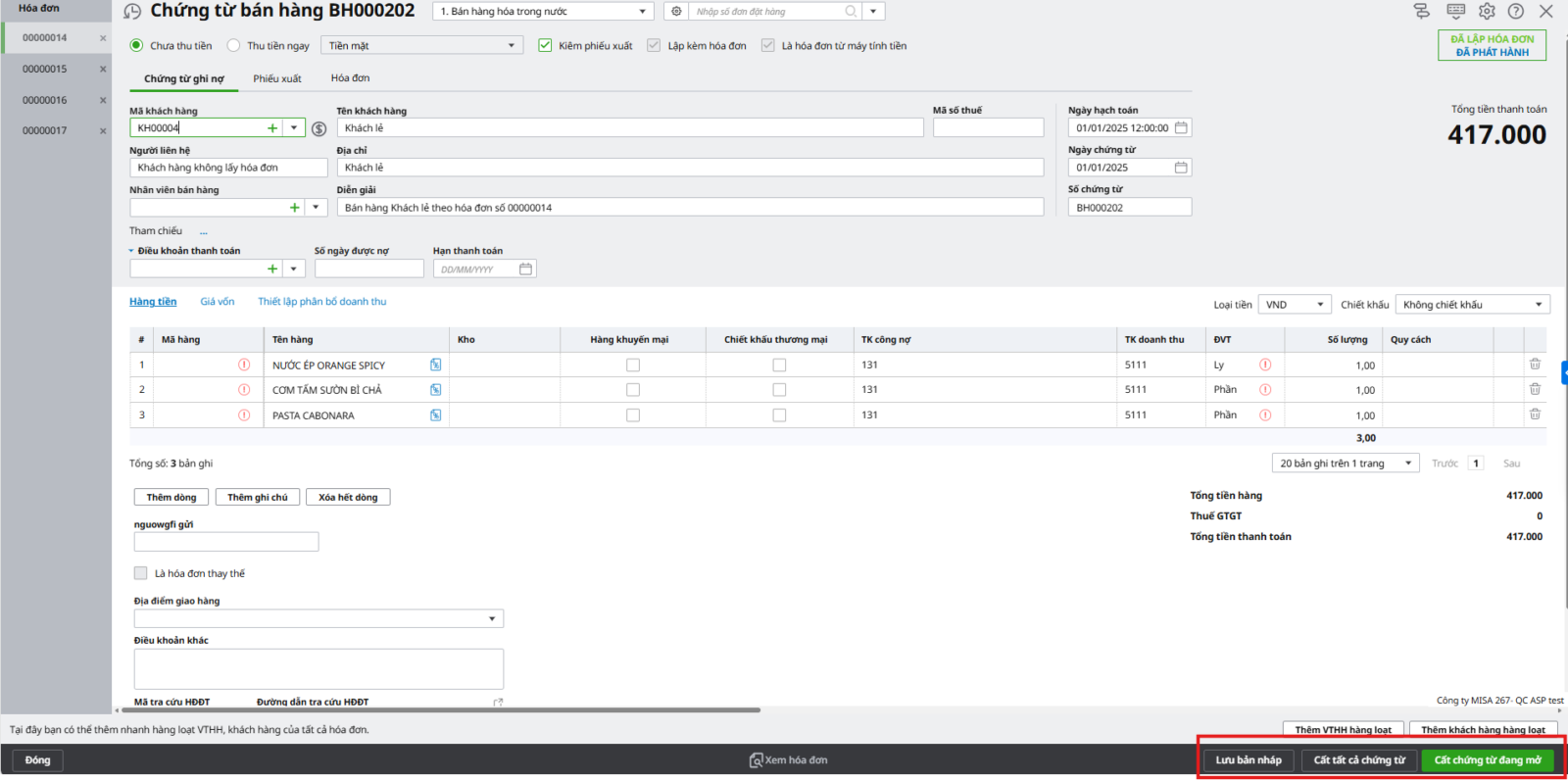Switch to the Phiếu xuất tab
This screenshot has height=780, width=1568.
click(x=277, y=78)
